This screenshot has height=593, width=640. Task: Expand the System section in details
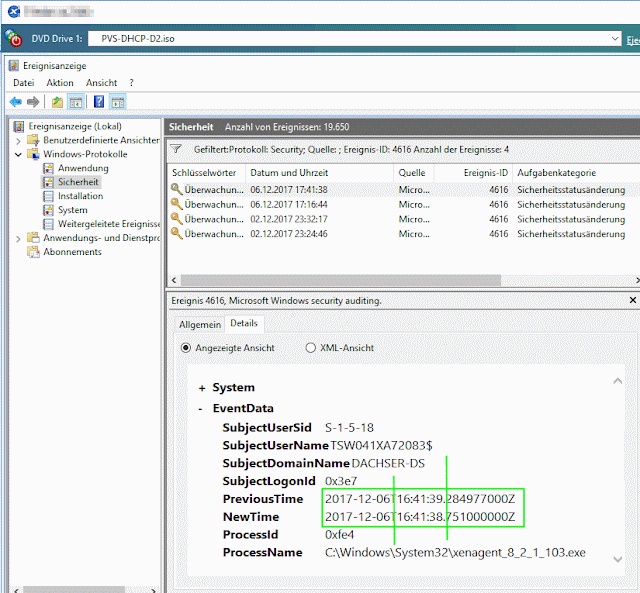(x=202, y=388)
